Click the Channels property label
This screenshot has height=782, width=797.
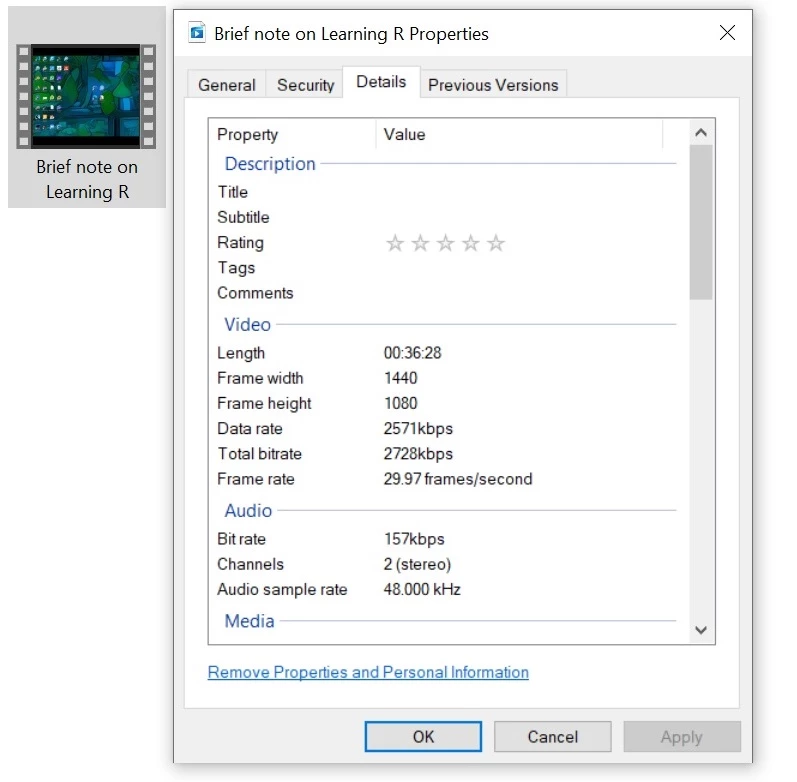[250, 564]
